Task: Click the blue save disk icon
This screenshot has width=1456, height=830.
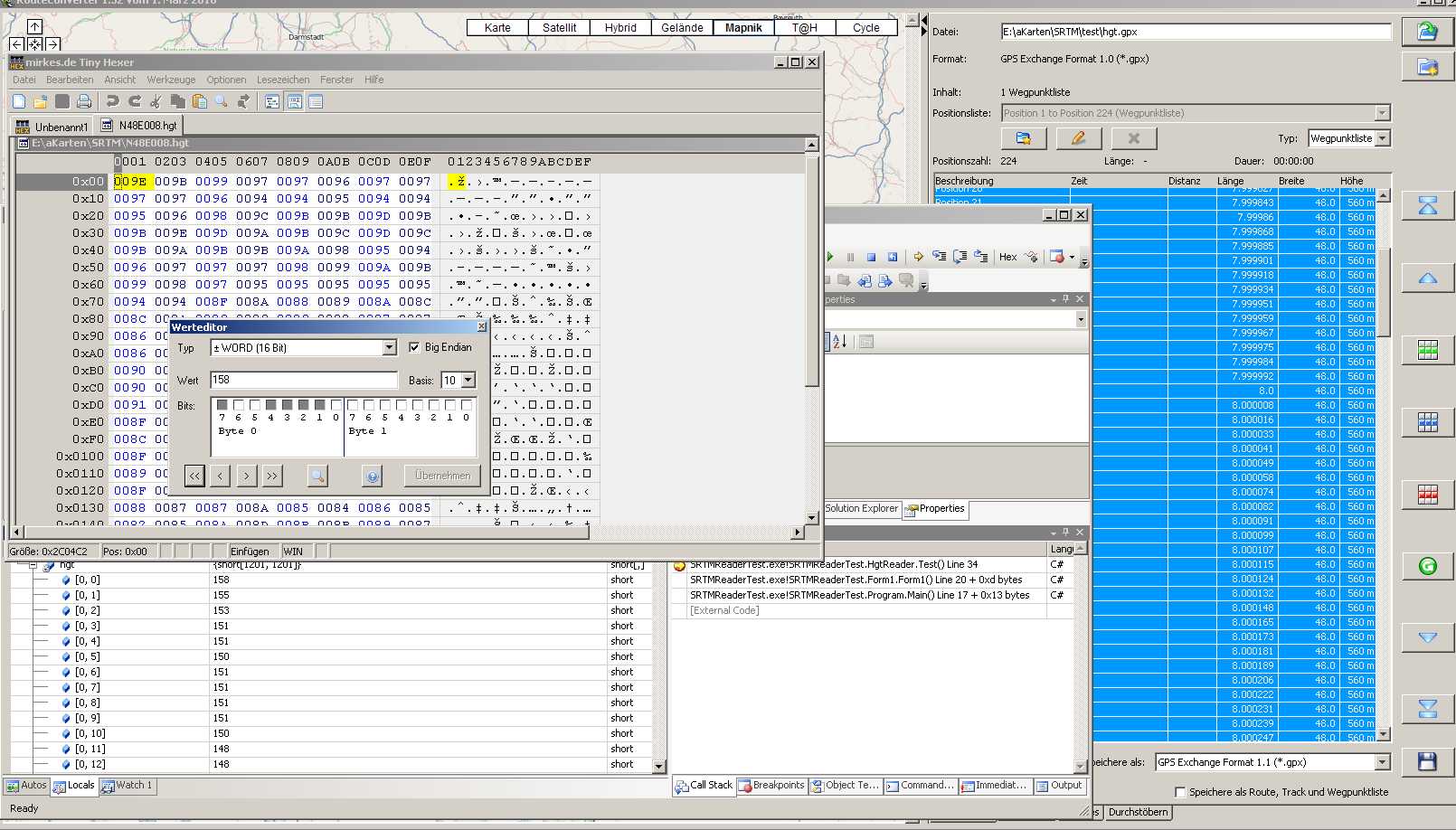Action: (x=1427, y=762)
